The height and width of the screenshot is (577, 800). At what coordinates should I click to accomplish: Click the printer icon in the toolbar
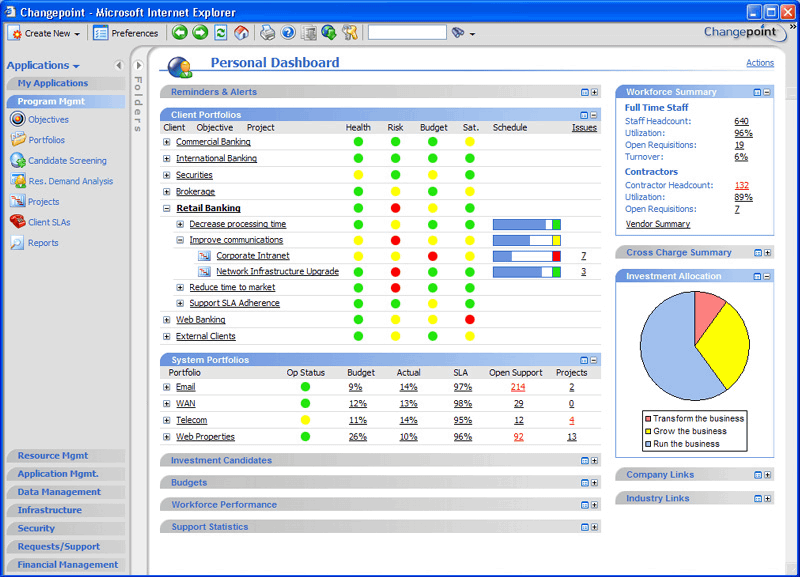(x=267, y=33)
